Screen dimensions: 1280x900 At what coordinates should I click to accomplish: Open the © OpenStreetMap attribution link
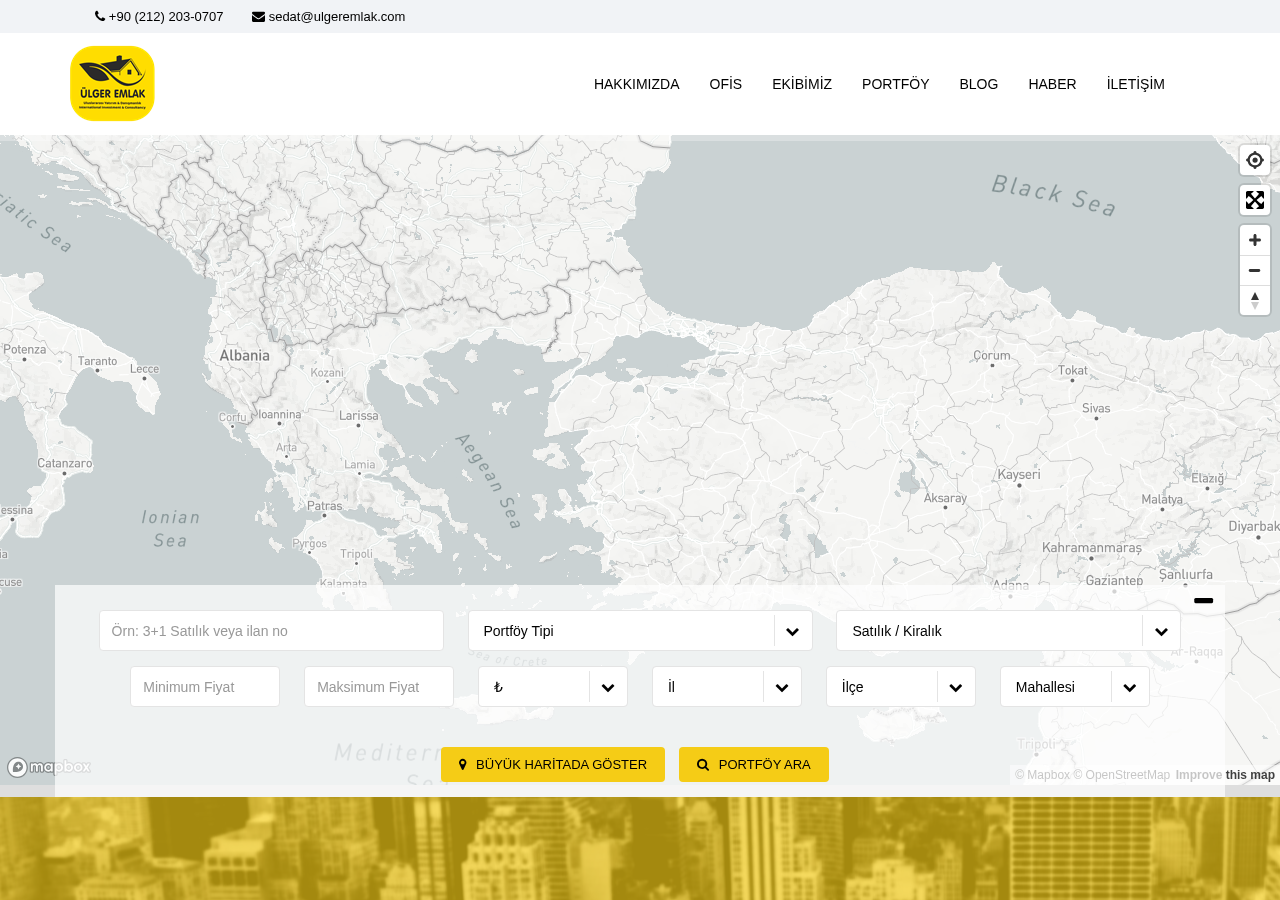coord(1121,775)
